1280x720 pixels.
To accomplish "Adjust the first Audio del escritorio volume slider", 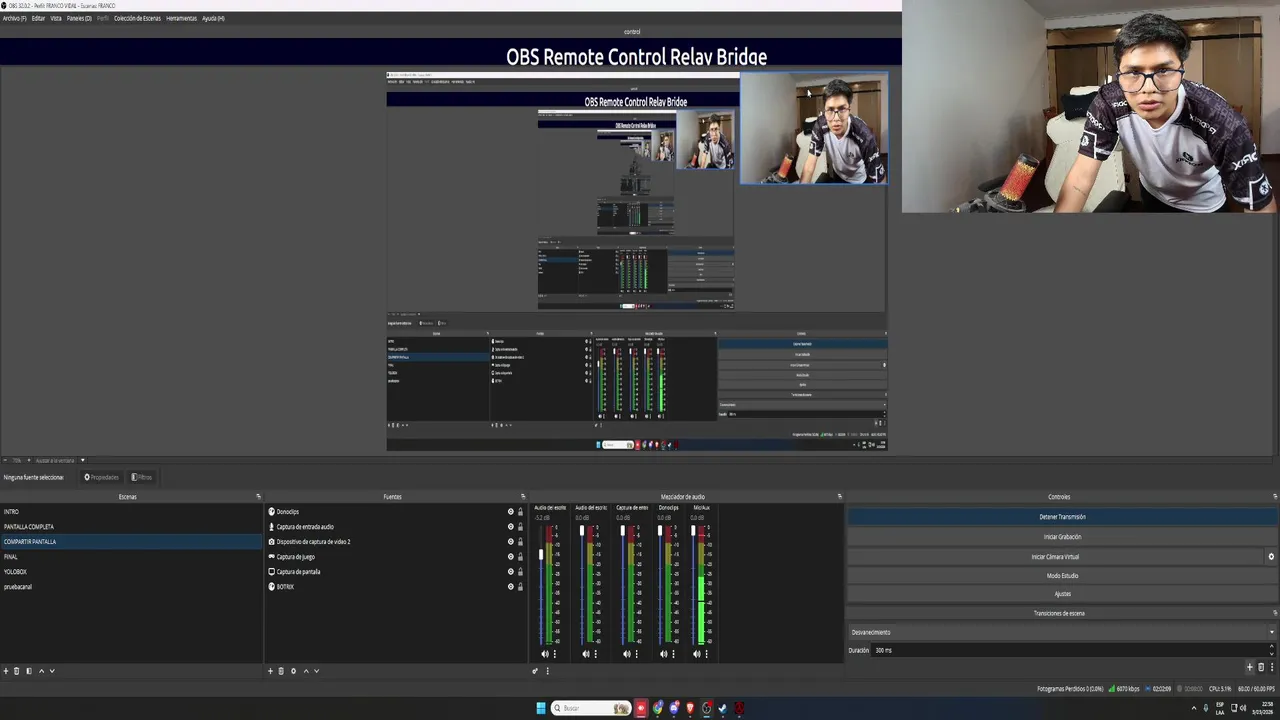I will [x=541, y=555].
